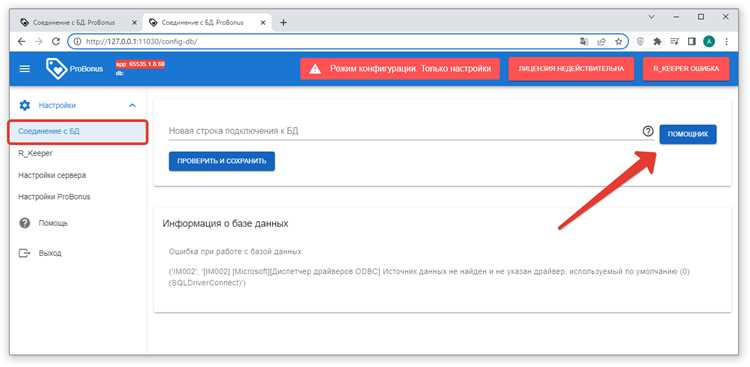Screen dimensions: 750x367
Task: Open the green profile avatar
Action: 708,42
